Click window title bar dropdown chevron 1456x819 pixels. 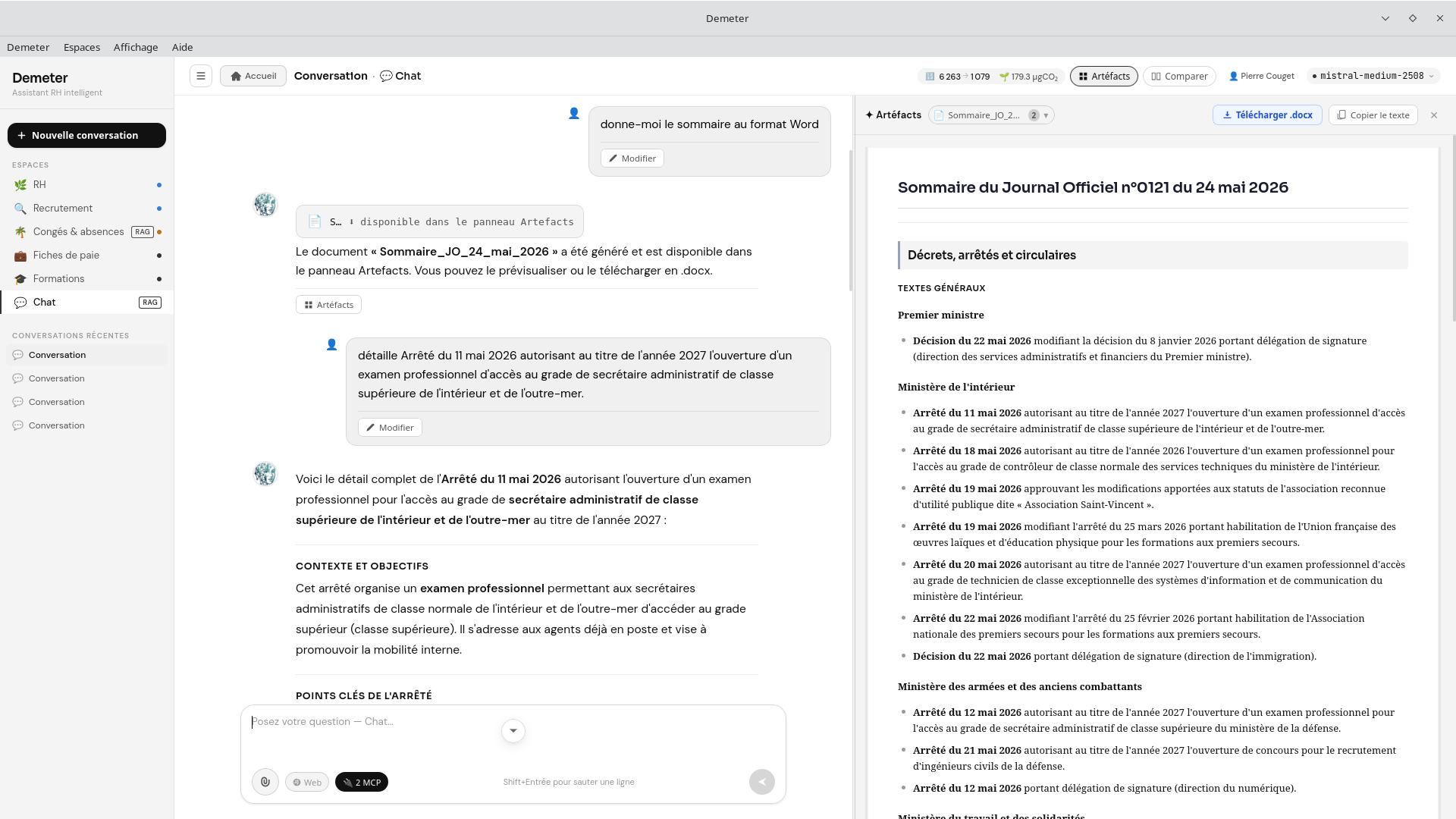(1385, 18)
